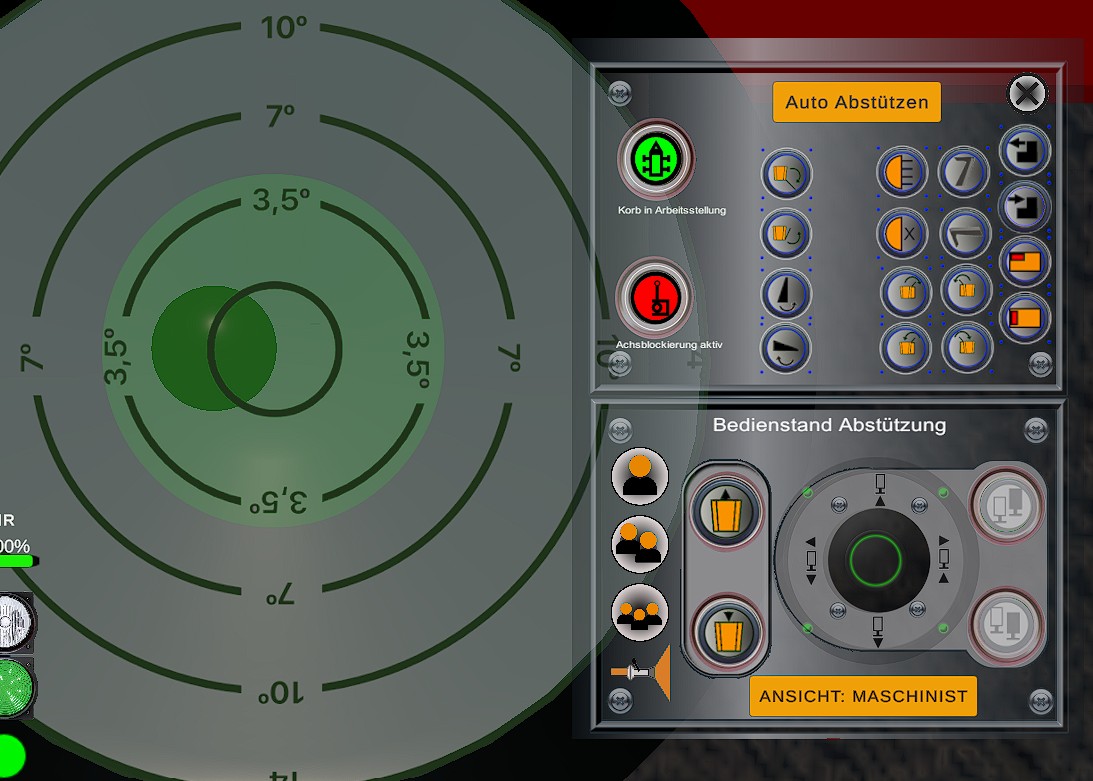Toggle the green Korb in Arbeitsstellung indicator

tap(655, 160)
